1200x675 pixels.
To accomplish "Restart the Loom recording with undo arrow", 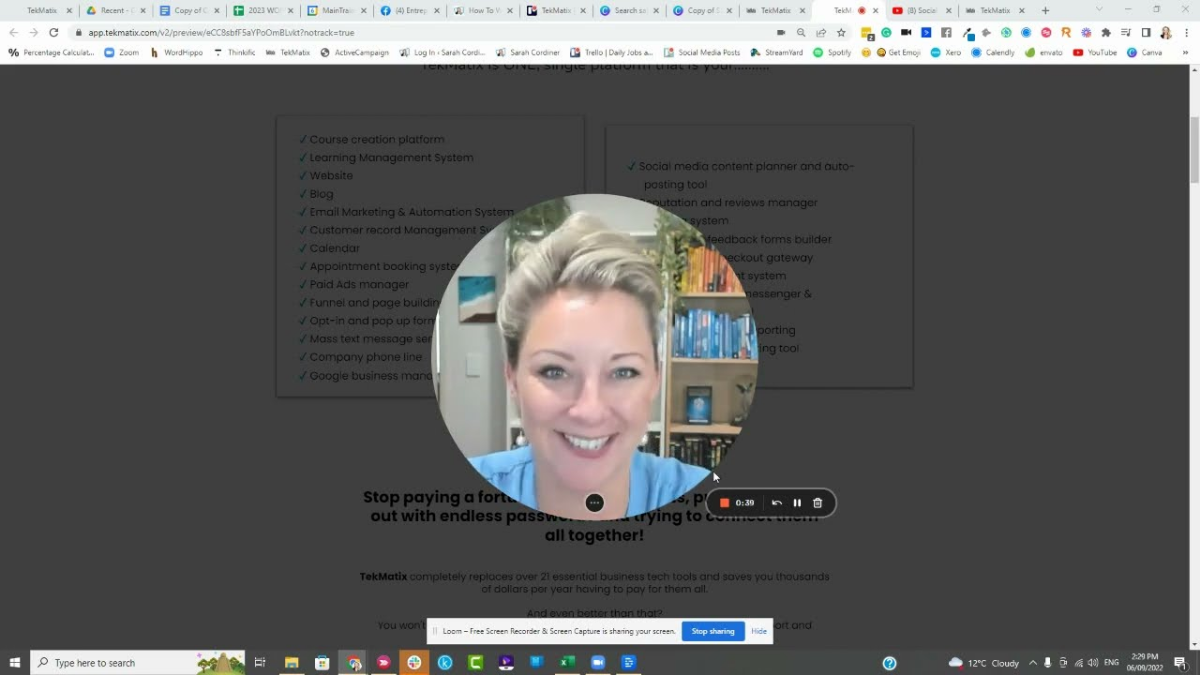I will (x=777, y=503).
